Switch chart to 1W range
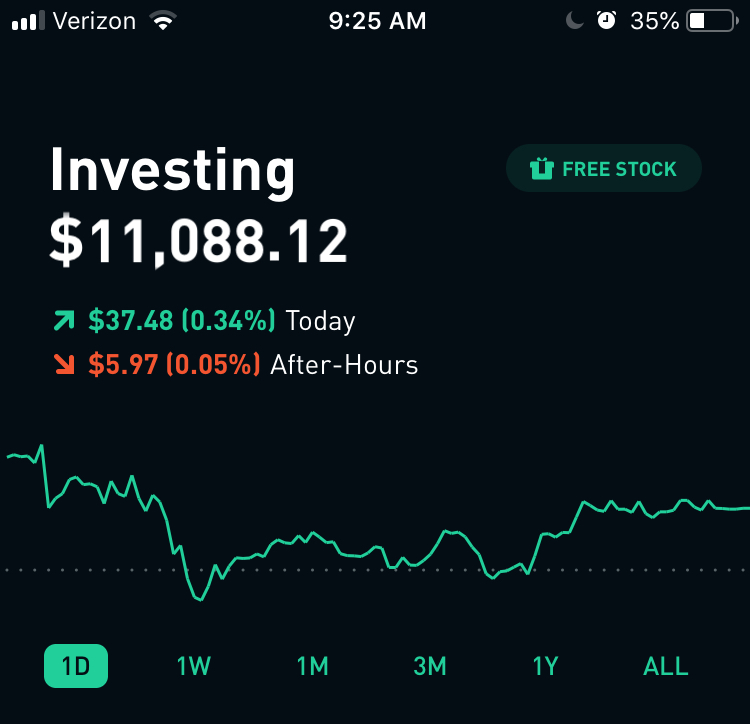The width and height of the screenshot is (750, 724). point(194,666)
